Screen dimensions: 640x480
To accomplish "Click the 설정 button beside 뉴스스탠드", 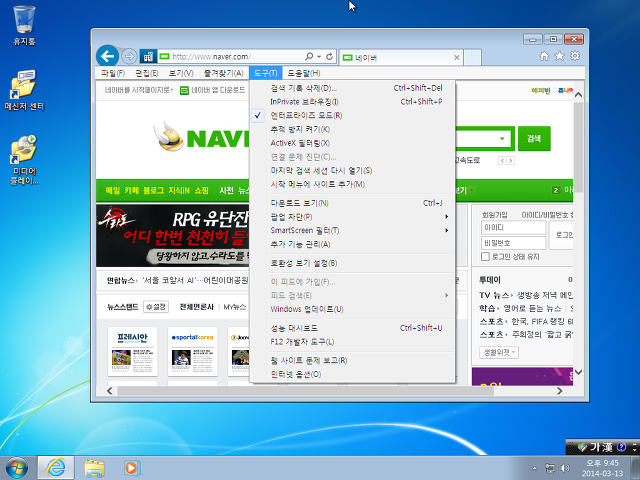I will click(x=156, y=307).
